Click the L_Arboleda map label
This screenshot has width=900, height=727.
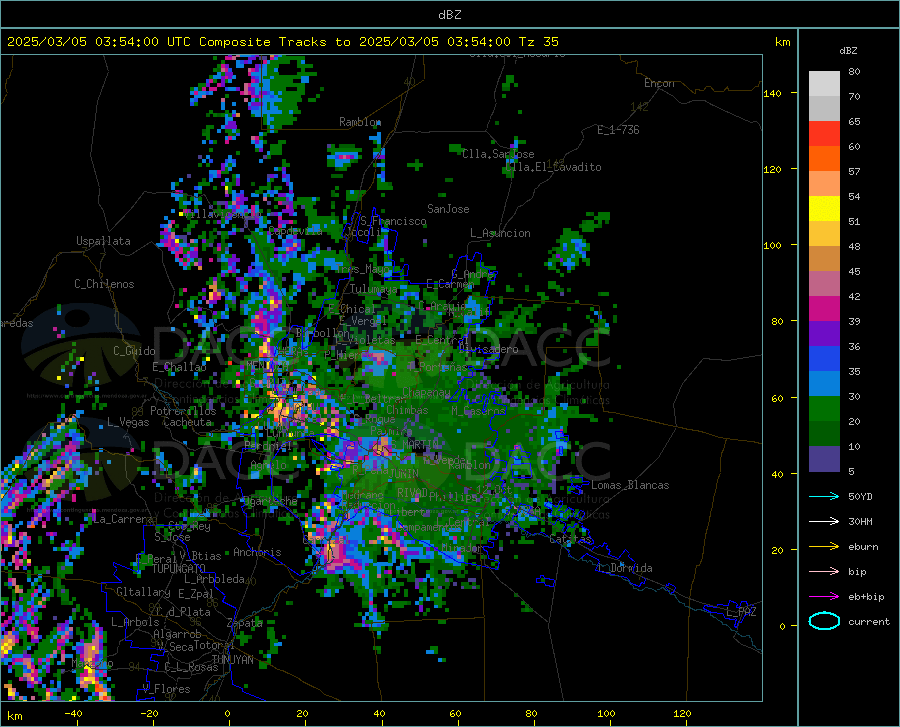pos(214,579)
